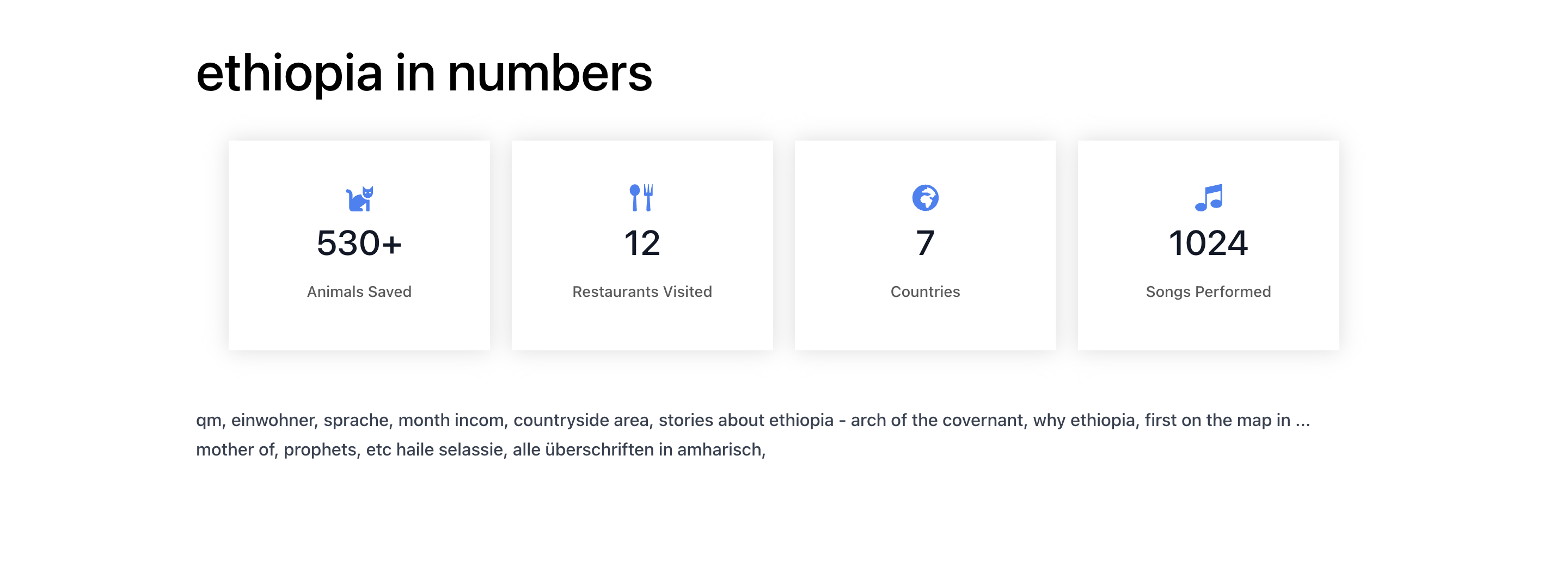Viewport: 1568px width, 571px height.
Task: Click the 1024 songs count
Action: click(x=1208, y=243)
